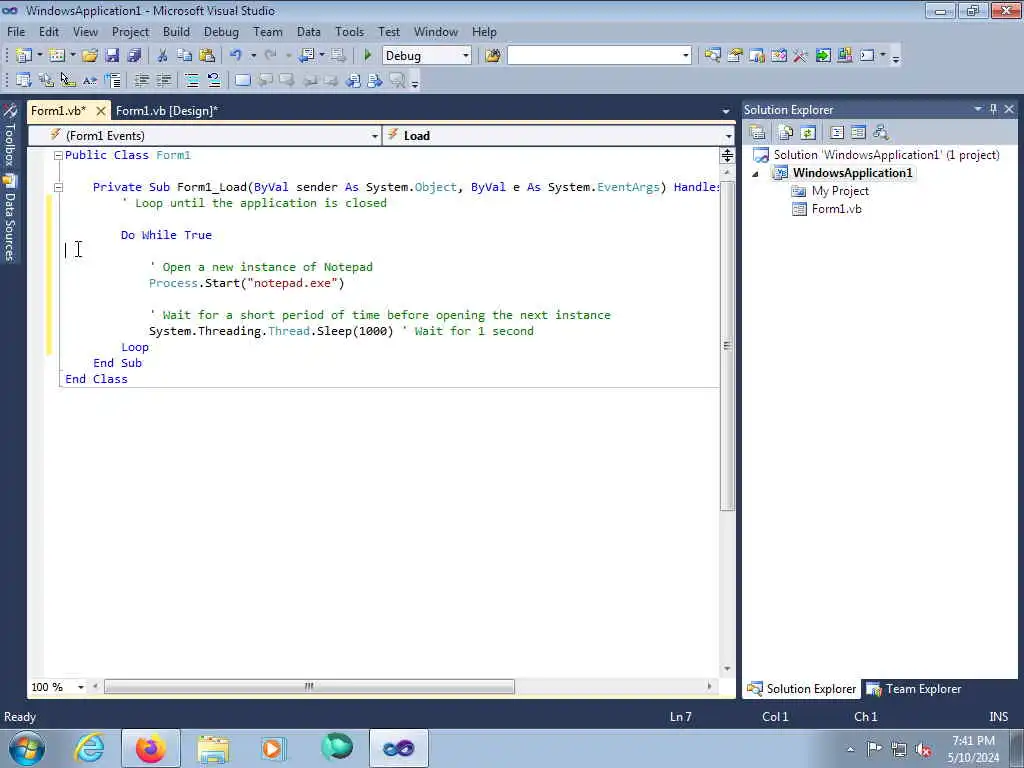Image resolution: width=1024 pixels, height=768 pixels.
Task: Click the Find text input field
Action: point(594,56)
